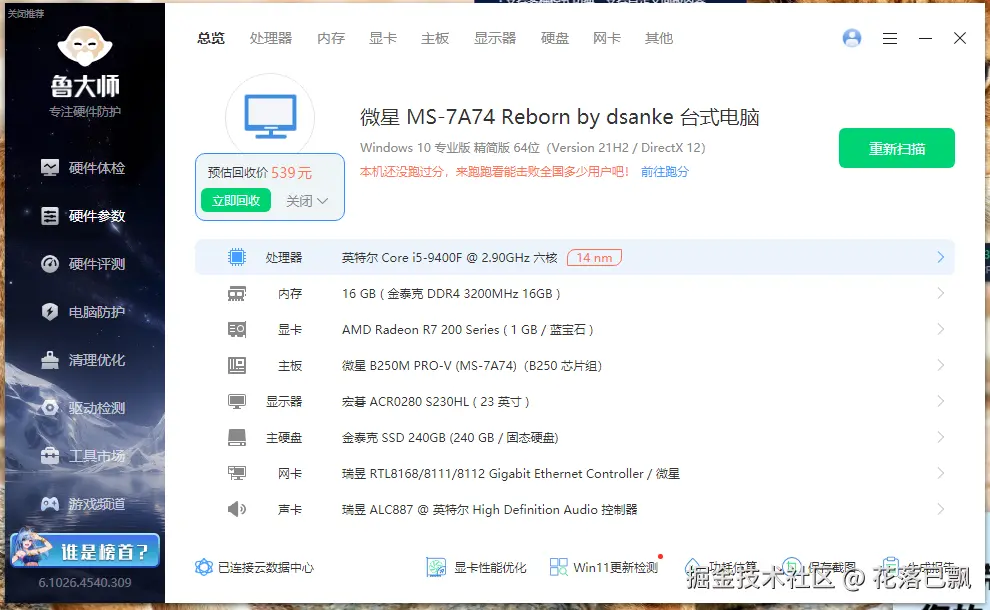Click the 鲁大师 logo avatar
Viewport: 990px width, 610px height.
pos(85,46)
